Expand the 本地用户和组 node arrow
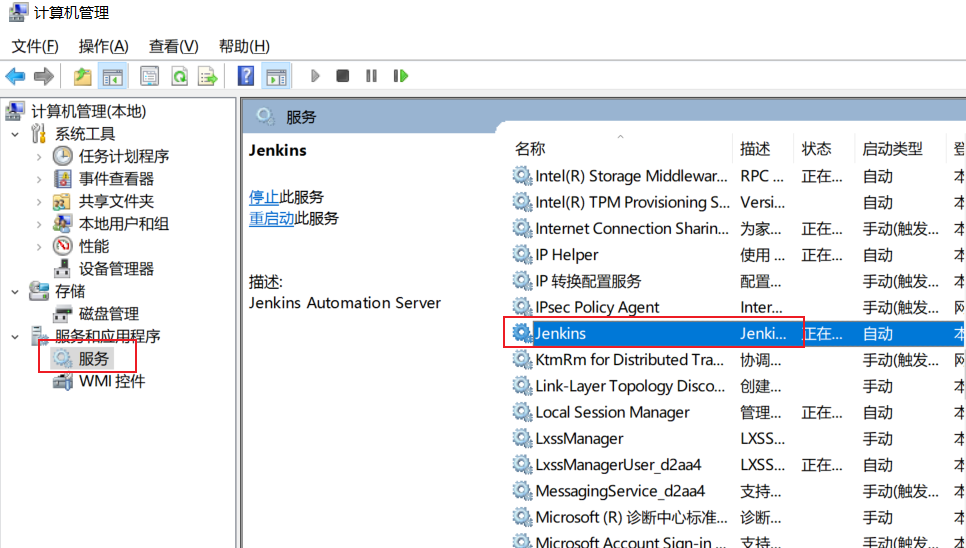966x548 pixels. pyautogui.click(x=39, y=225)
